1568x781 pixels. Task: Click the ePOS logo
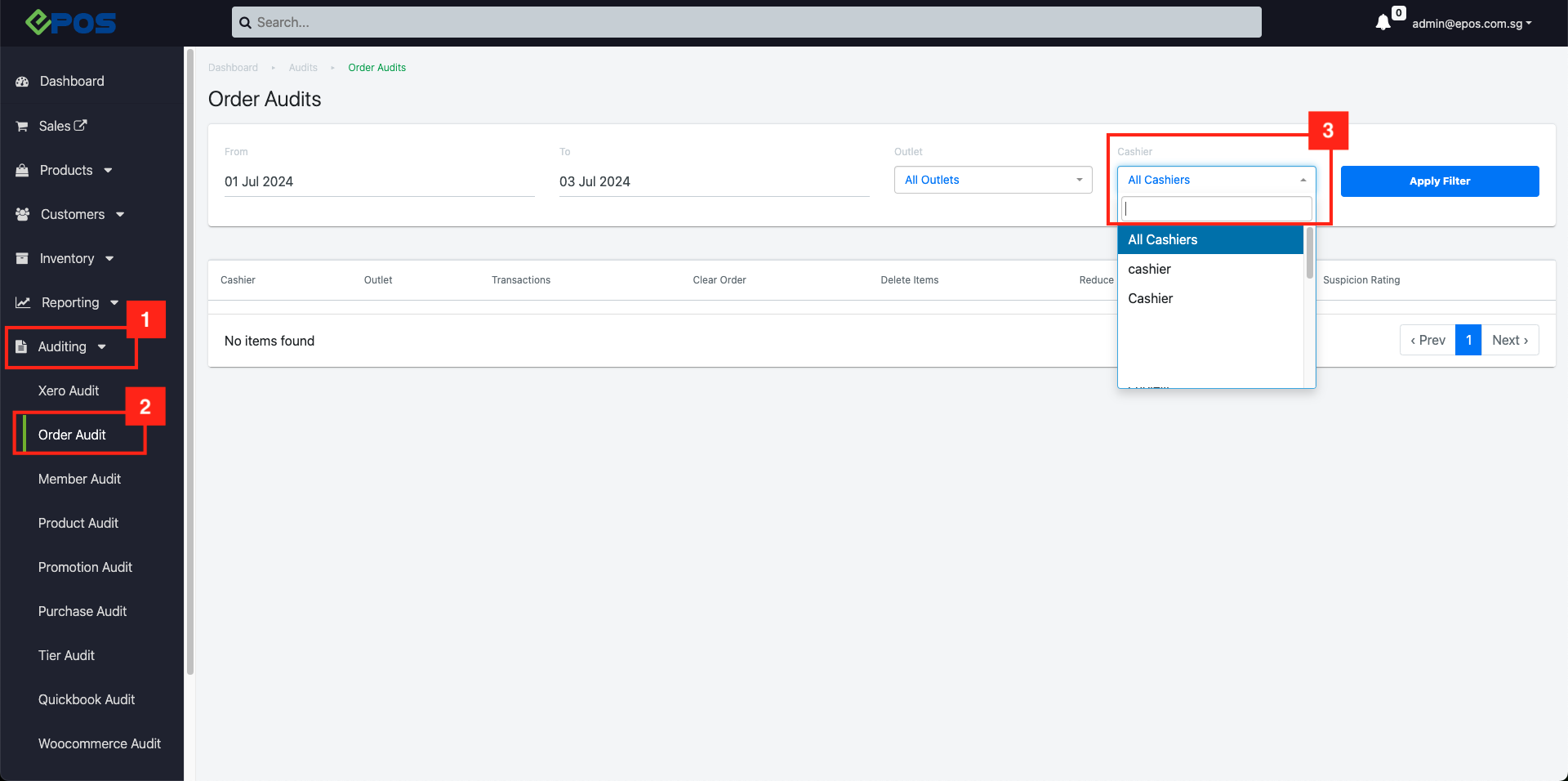71,23
